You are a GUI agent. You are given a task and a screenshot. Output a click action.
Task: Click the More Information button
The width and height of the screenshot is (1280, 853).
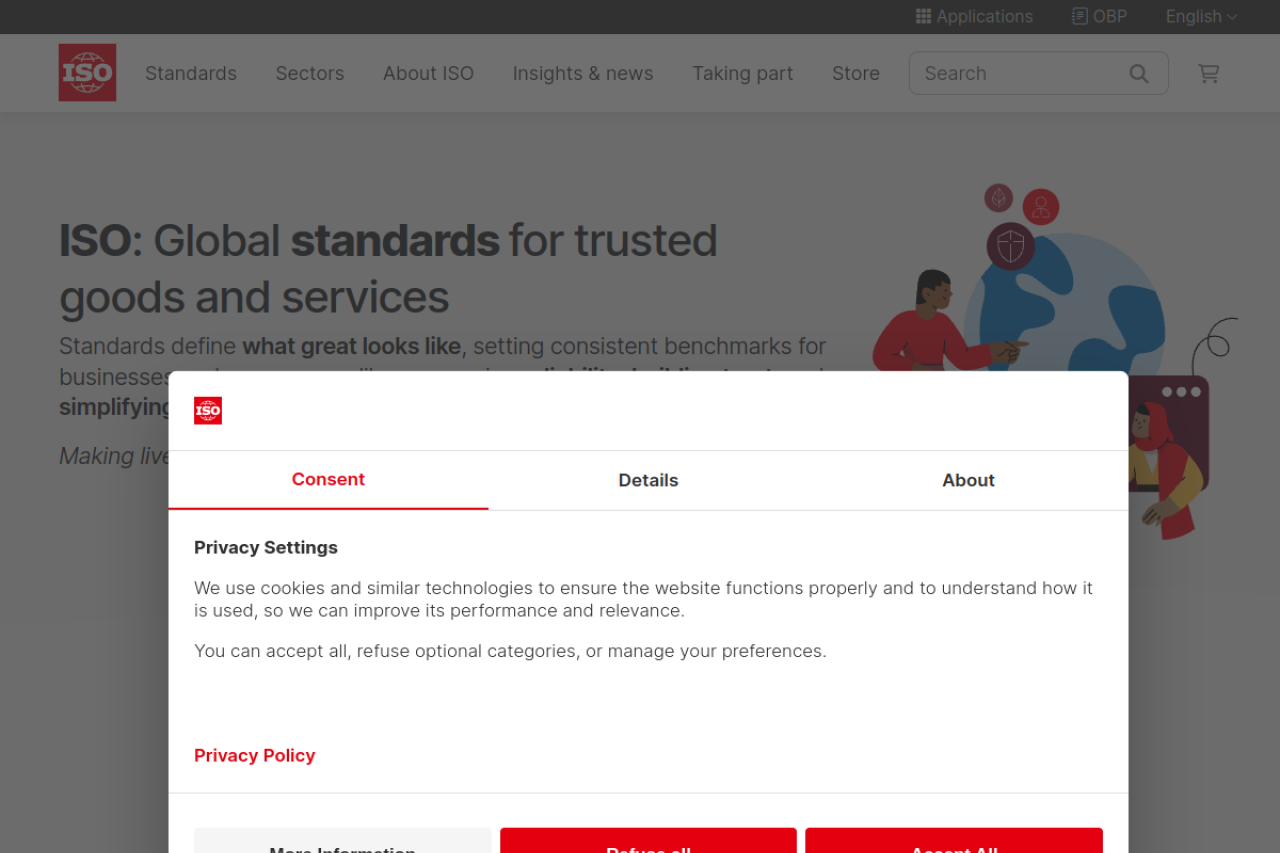343,840
